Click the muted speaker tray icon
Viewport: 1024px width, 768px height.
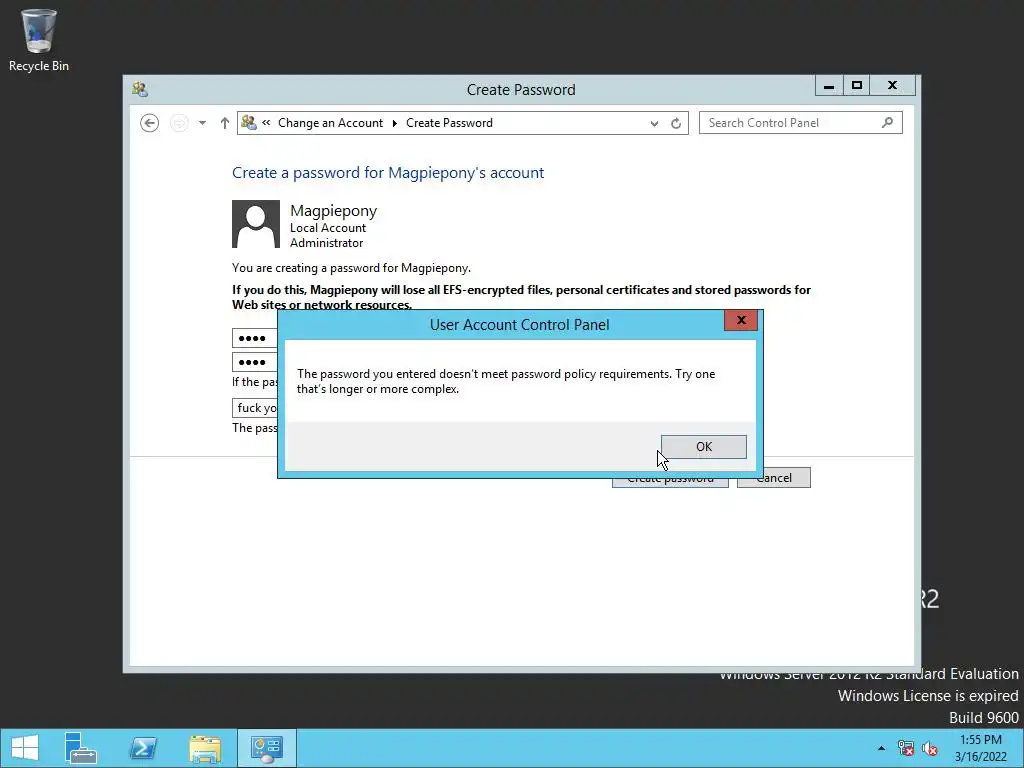(x=930, y=748)
